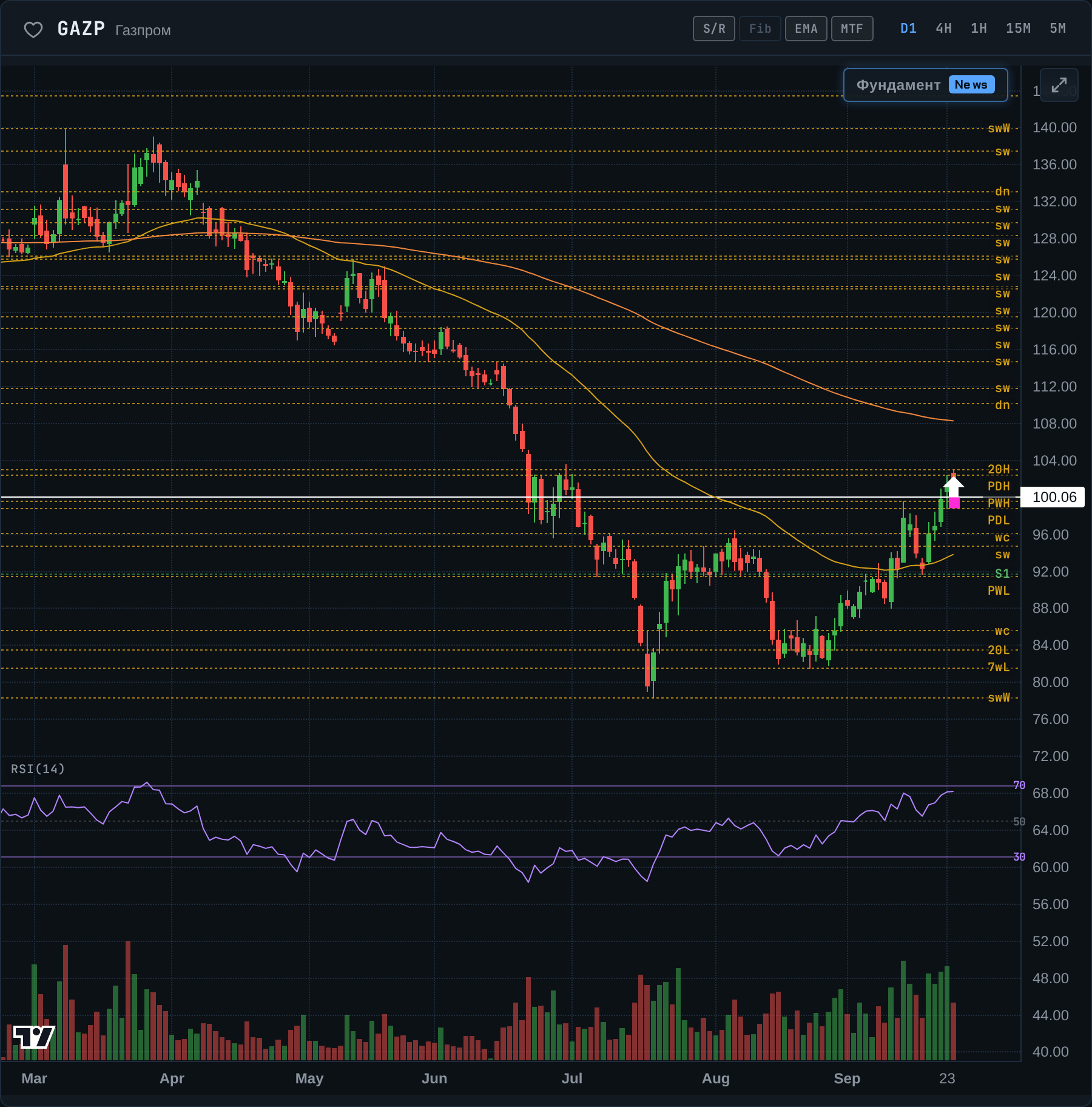
Task: Expand chart to fullscreen
Action: [1059, 85]
